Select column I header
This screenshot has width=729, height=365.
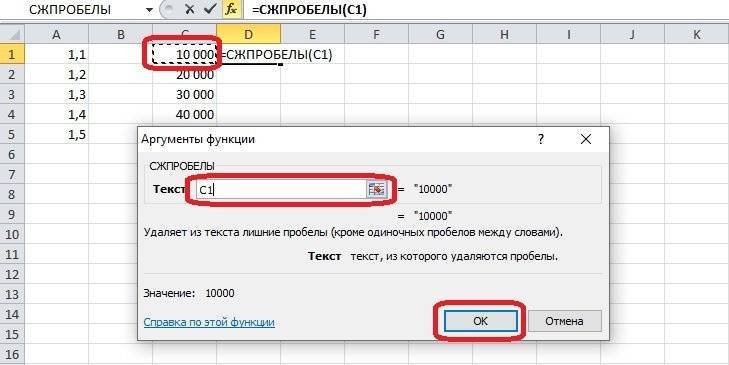pos(568,34)
